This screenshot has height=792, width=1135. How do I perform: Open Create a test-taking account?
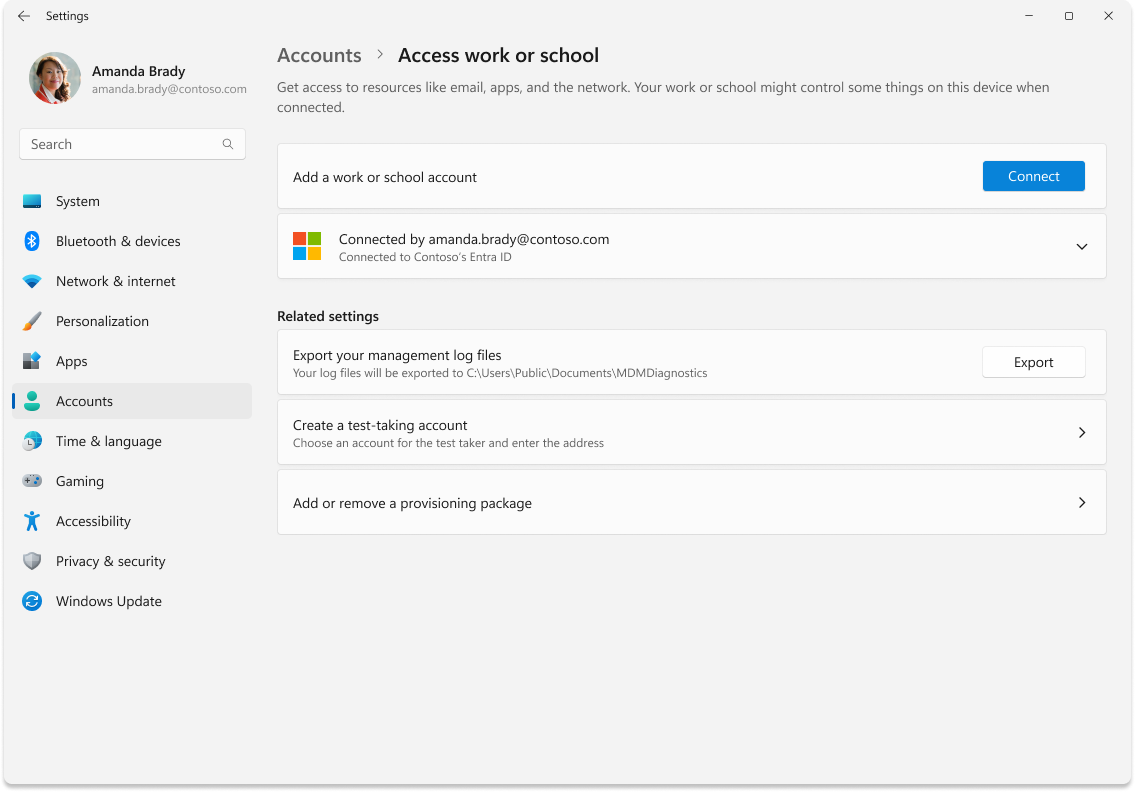click(x=691, y=432)
